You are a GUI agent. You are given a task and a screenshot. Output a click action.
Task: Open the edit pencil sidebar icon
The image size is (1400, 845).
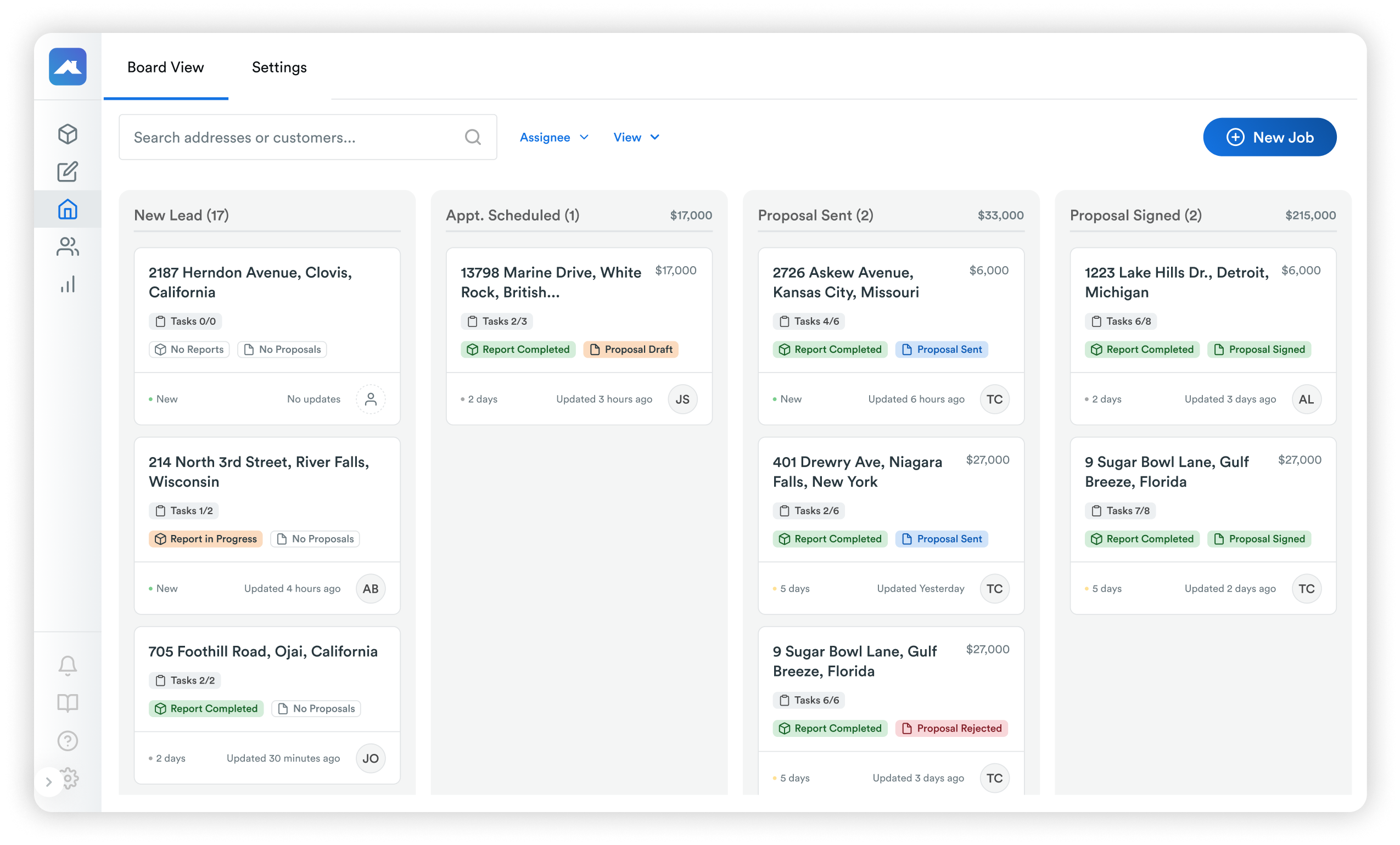(68, 172)
